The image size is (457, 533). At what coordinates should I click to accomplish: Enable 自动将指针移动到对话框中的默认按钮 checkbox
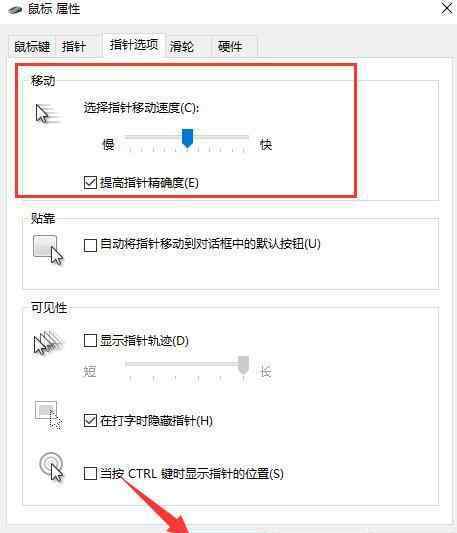90,245
